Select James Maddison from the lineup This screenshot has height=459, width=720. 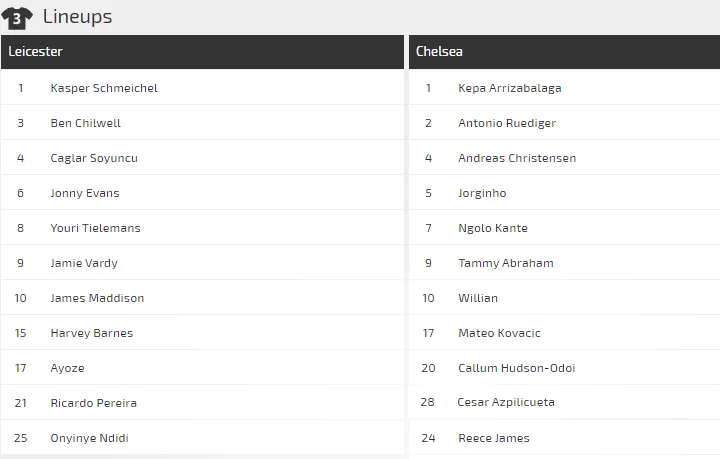(97, 298)
